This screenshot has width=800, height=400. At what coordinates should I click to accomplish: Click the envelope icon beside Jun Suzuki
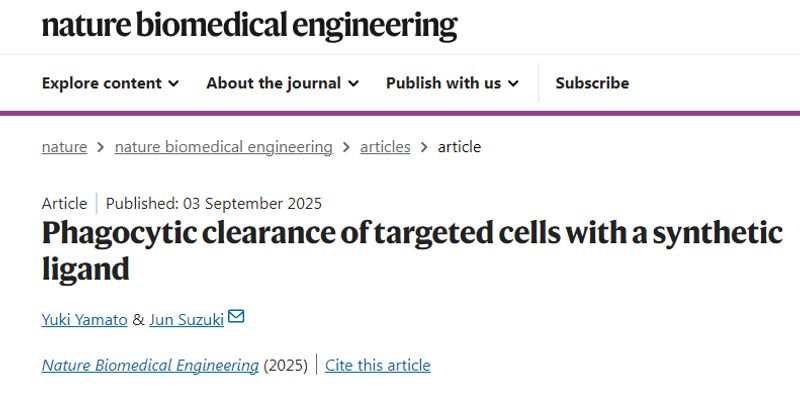[x=236, y=318]
